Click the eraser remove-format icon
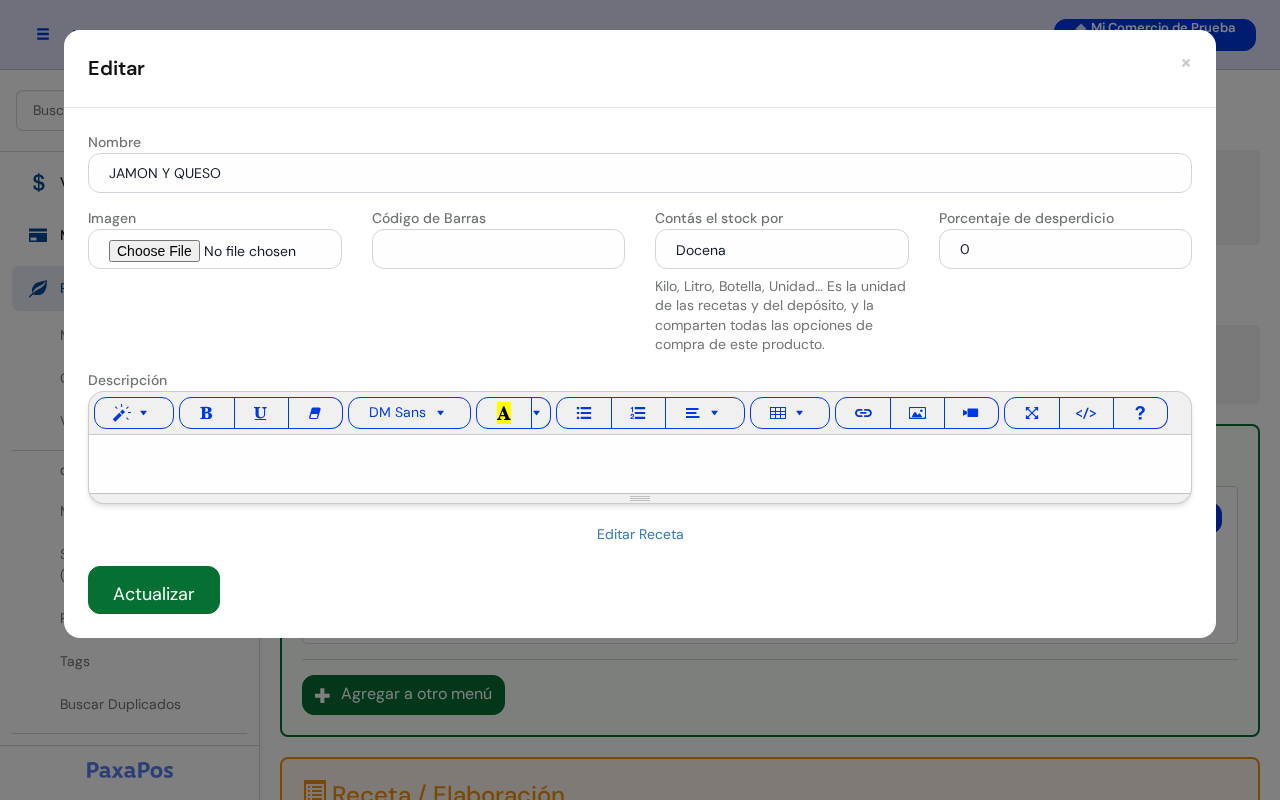The width and height of the screenshot is (1280, 800). click(315, 413)
